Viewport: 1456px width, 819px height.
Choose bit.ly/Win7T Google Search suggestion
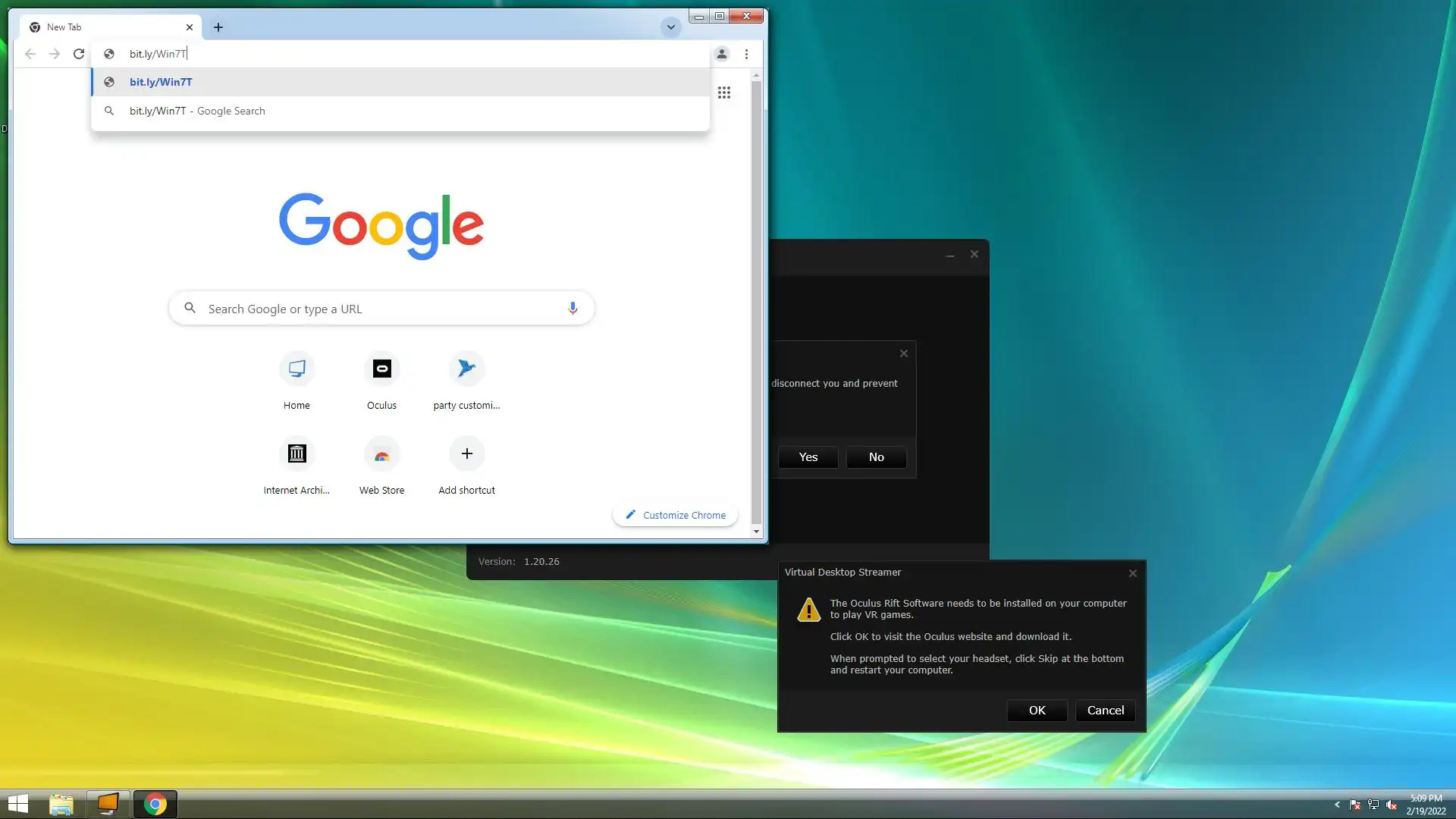pyautogui.click(x=197, y=111)
